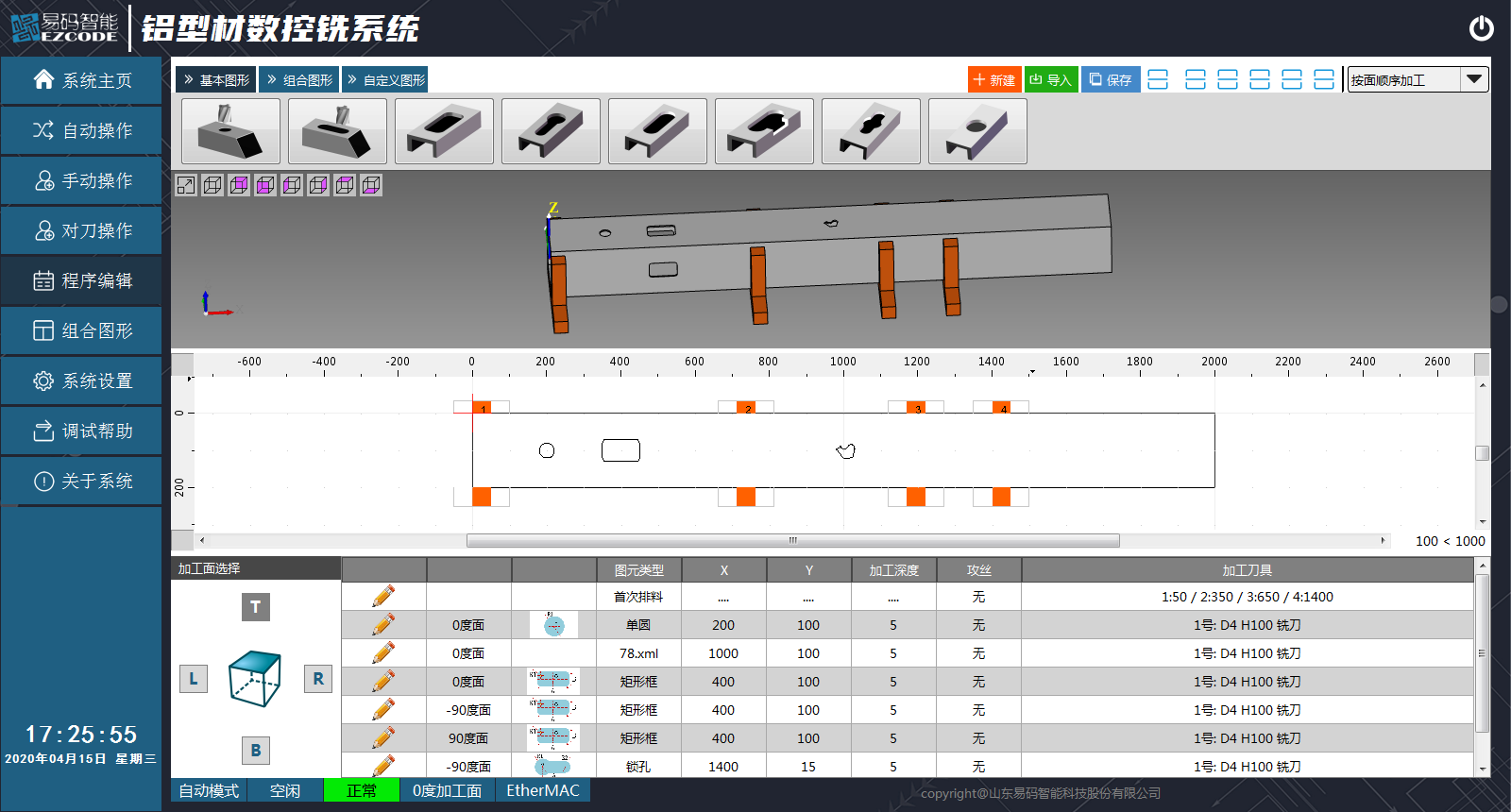Toggle the L face selection button
Screen dimensions: 1511x812
194,678
